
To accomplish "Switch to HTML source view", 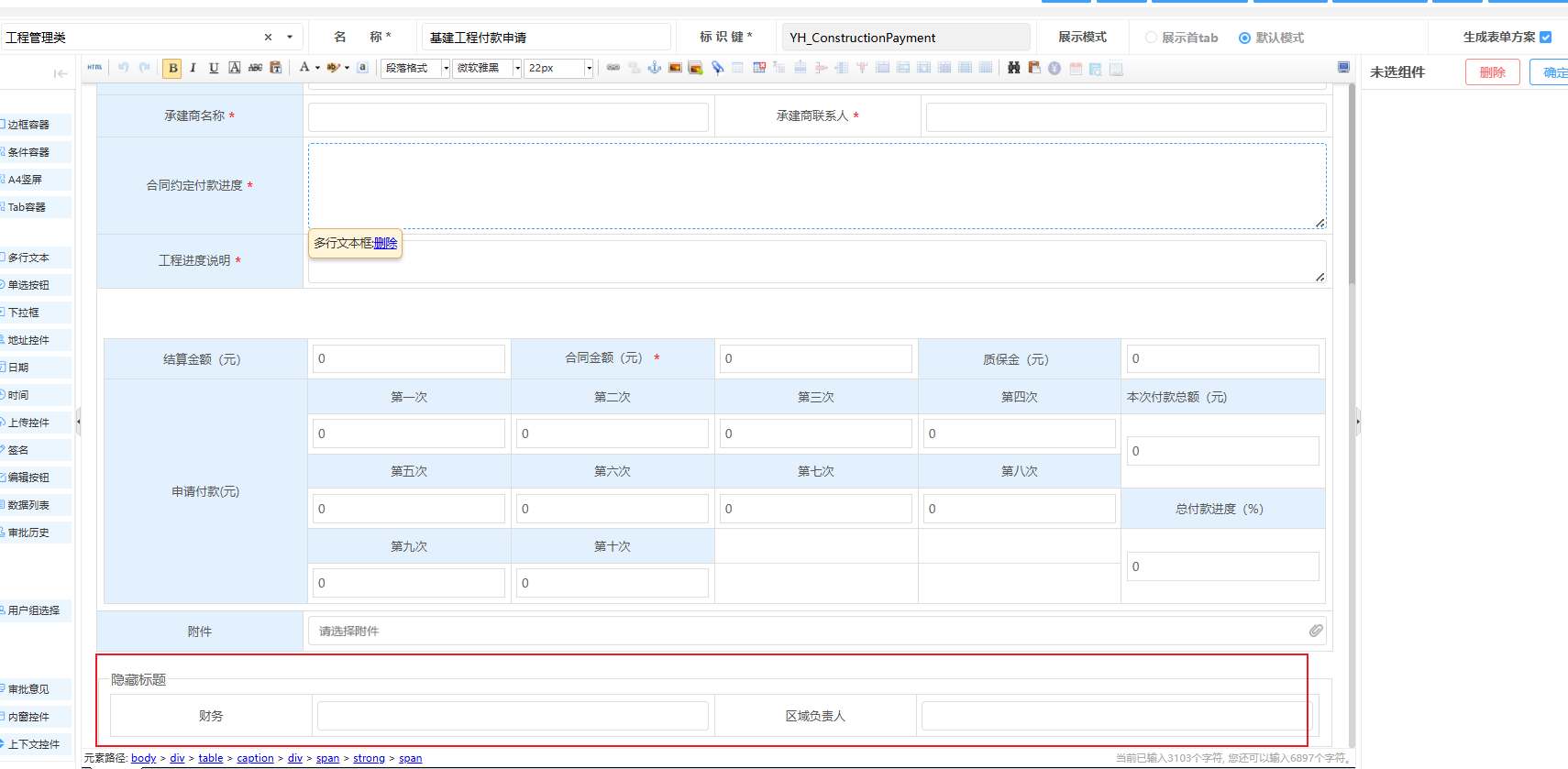I will point(94,68).
